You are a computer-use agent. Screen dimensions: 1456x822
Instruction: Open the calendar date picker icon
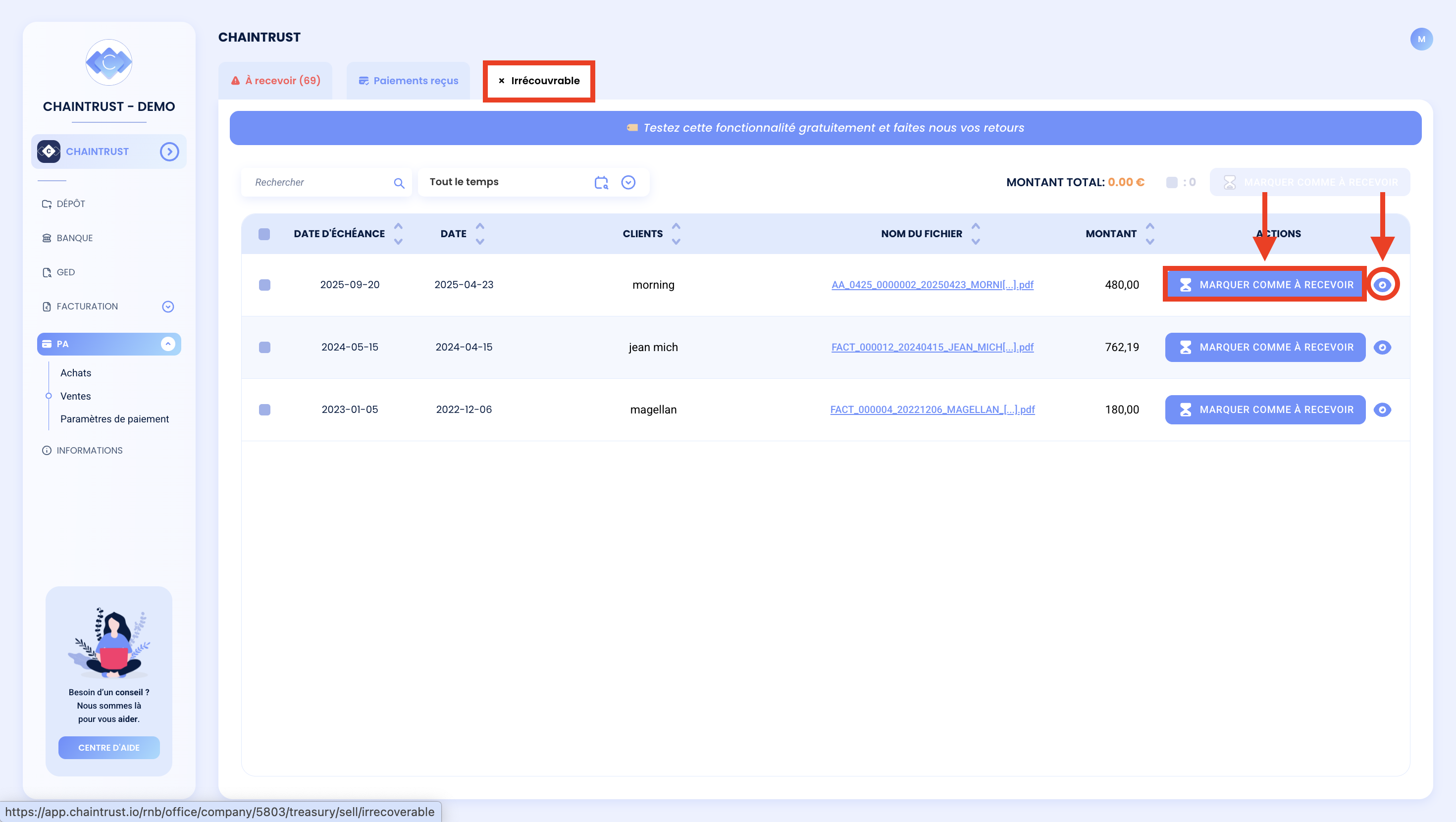pos(601,182)
